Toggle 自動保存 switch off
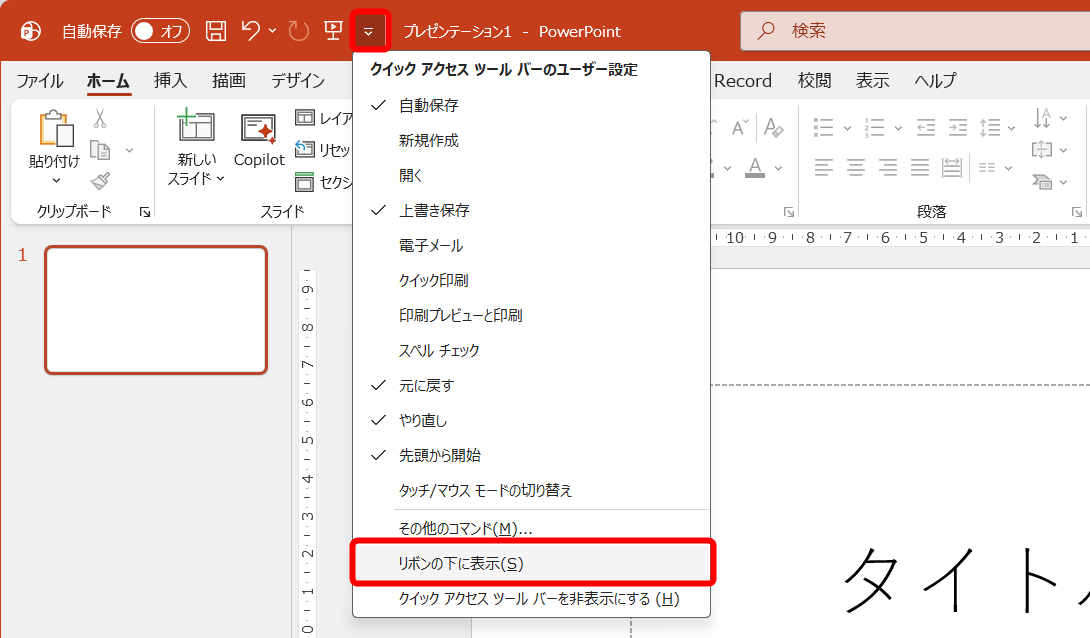 pyautogui.click(x=160, y=31)
